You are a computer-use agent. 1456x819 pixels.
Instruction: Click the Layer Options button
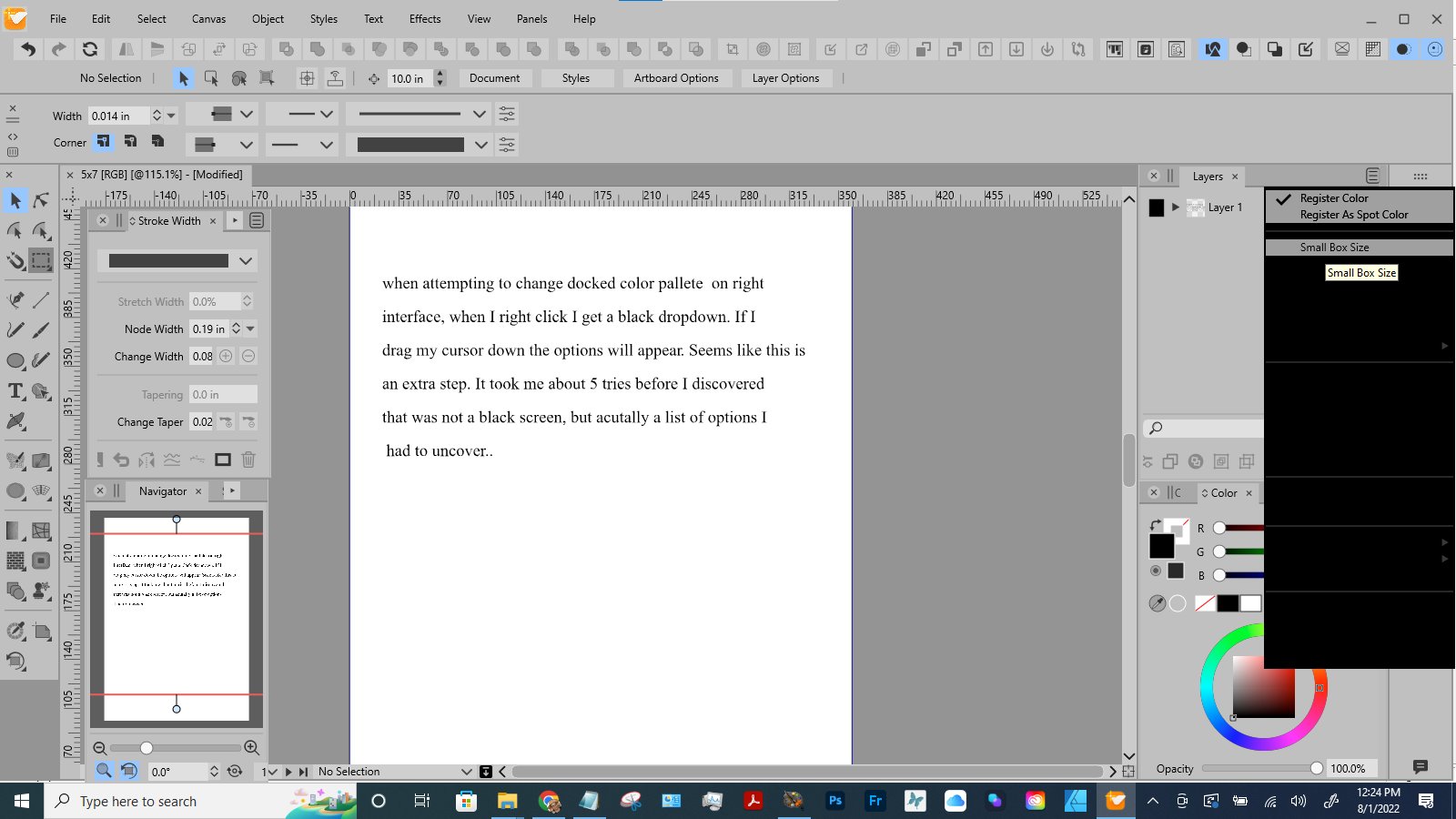click(785, 78)
